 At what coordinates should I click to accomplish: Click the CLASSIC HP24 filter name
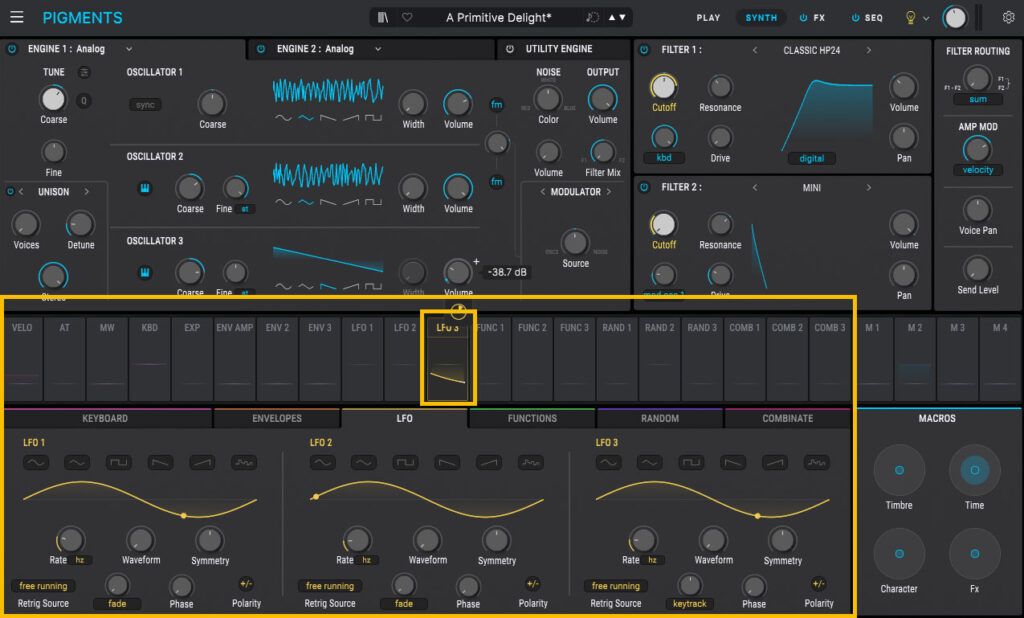click(x=811, y=50)
